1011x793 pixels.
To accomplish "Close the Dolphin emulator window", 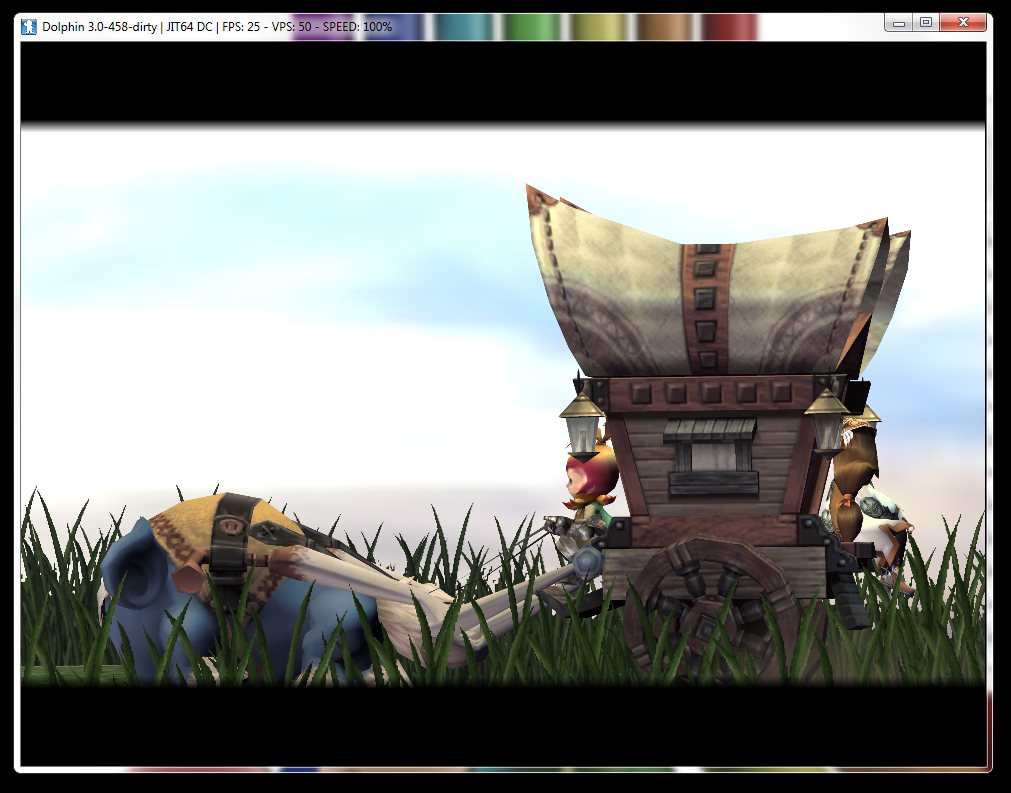I will click(963, 22).
